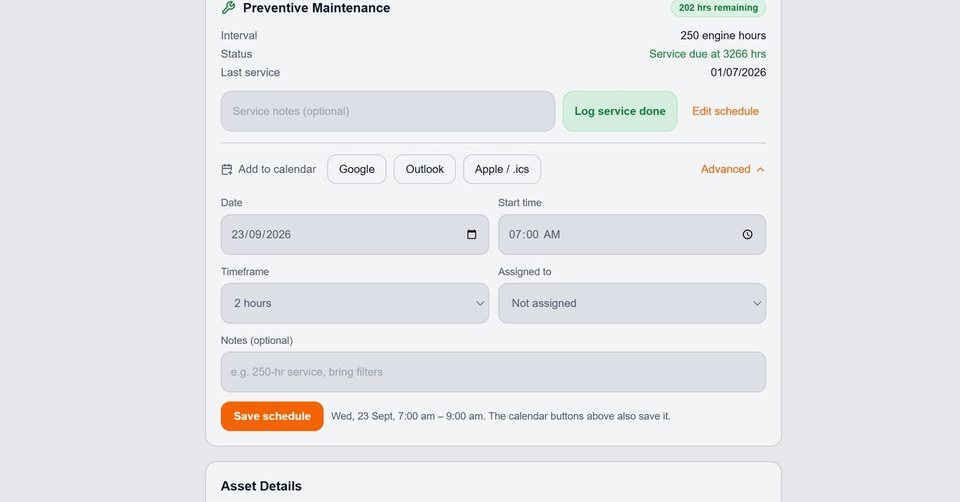The height and width of the screenshot is (502, 960).
Task: Open the date picker calendar icon
Action: pos(471,234)
